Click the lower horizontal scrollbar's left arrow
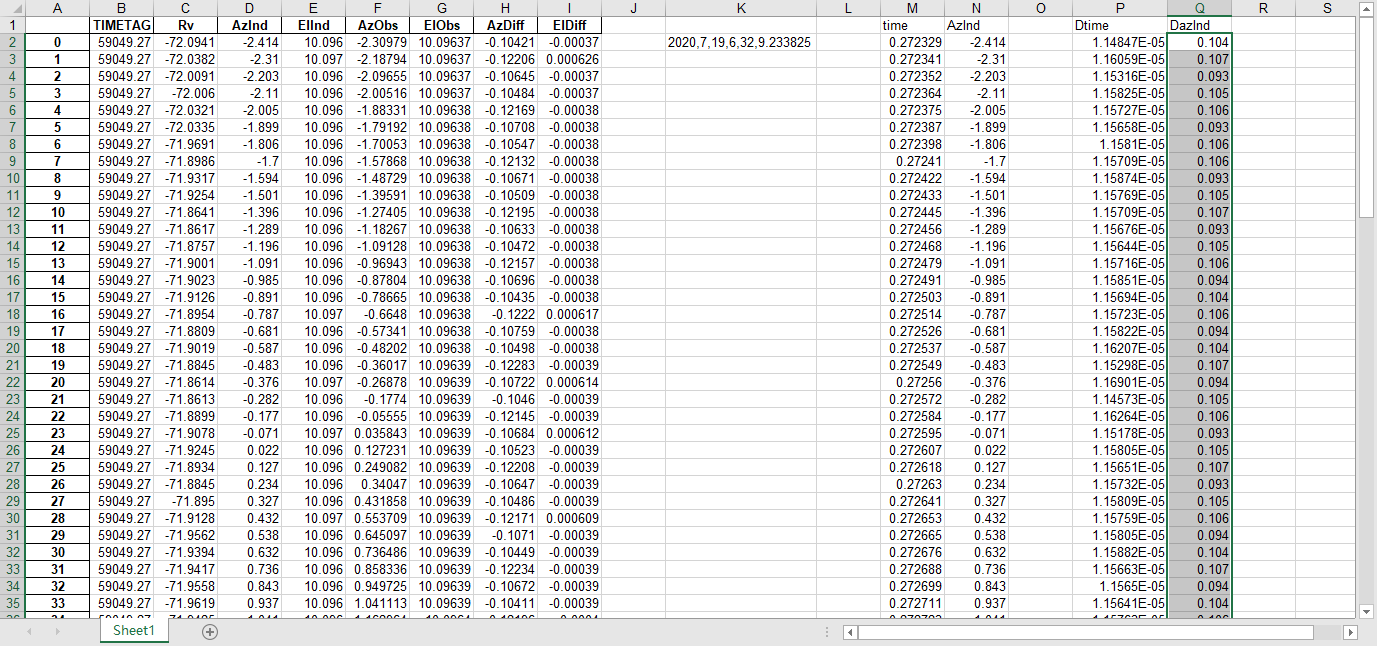 849,632
